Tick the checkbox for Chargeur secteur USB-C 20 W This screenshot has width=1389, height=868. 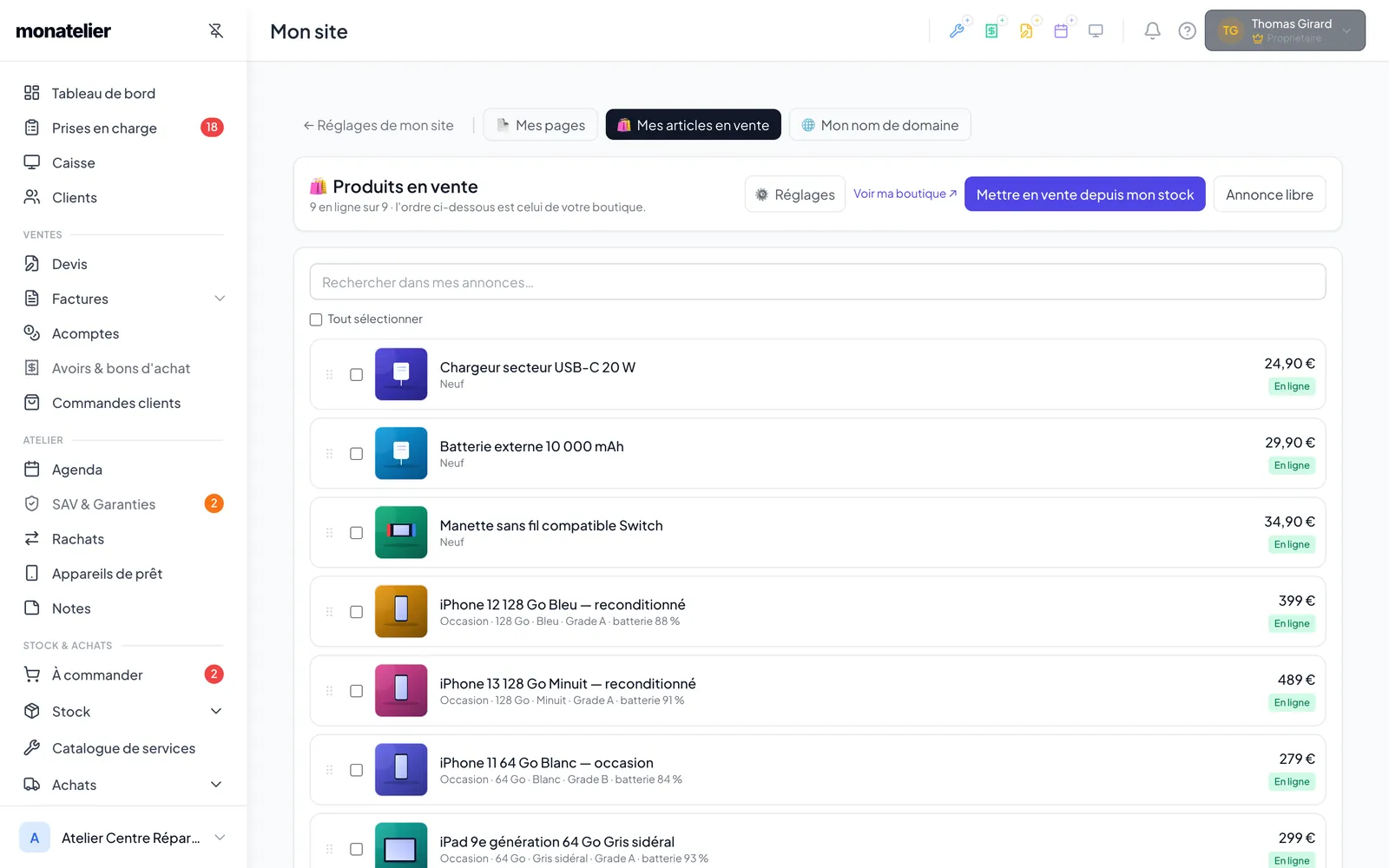coord(356,375)
